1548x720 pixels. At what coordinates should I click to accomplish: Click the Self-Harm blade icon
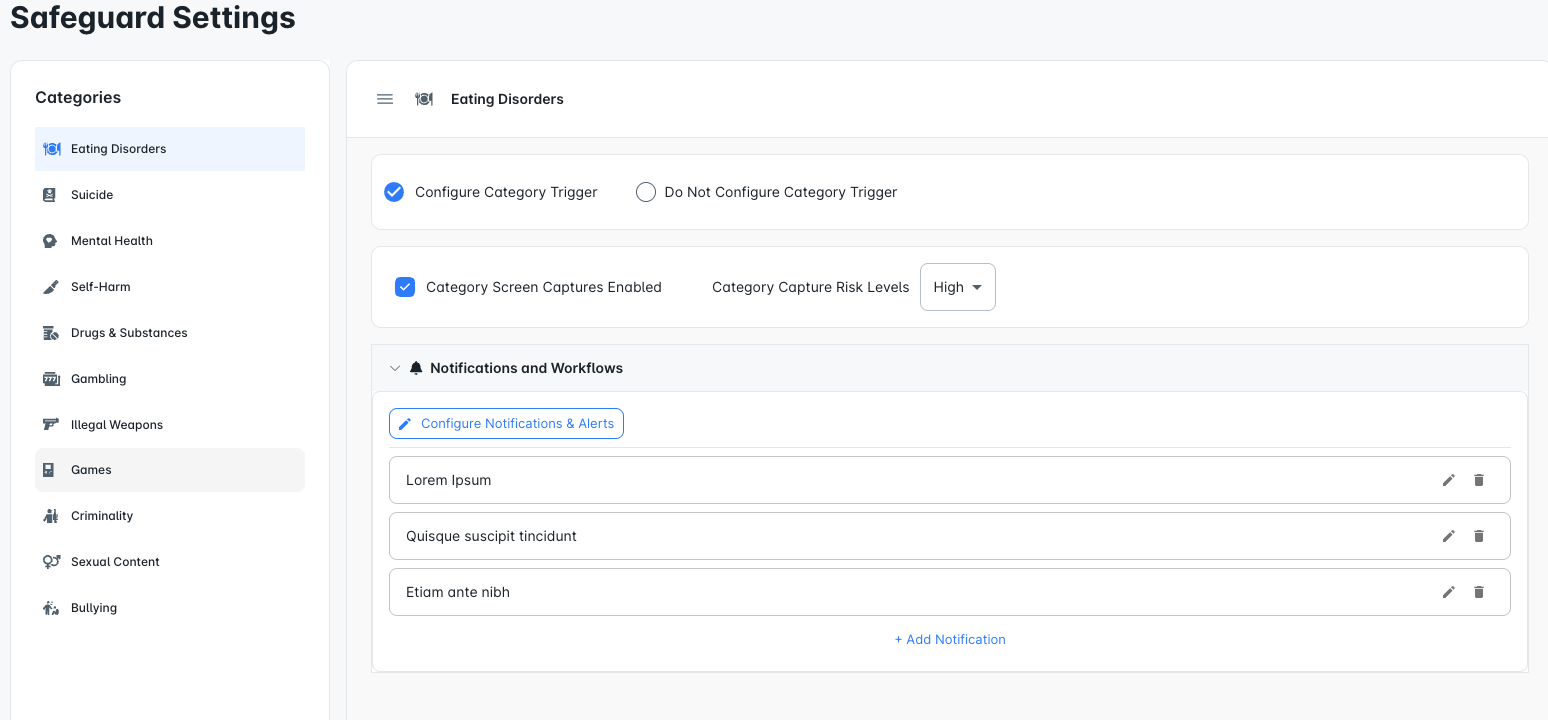(51, 287)
